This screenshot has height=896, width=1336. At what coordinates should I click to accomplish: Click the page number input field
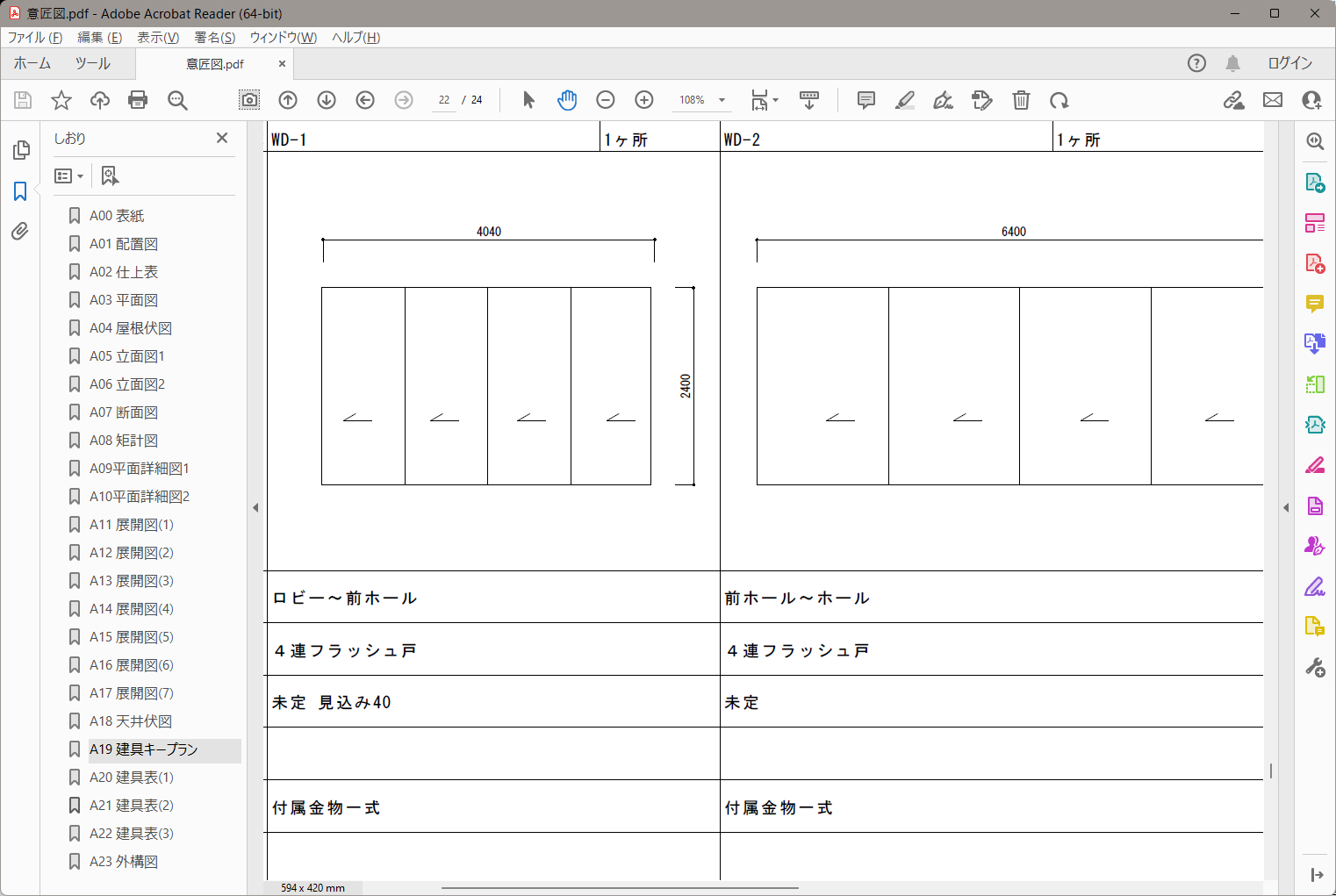(444, 100)
